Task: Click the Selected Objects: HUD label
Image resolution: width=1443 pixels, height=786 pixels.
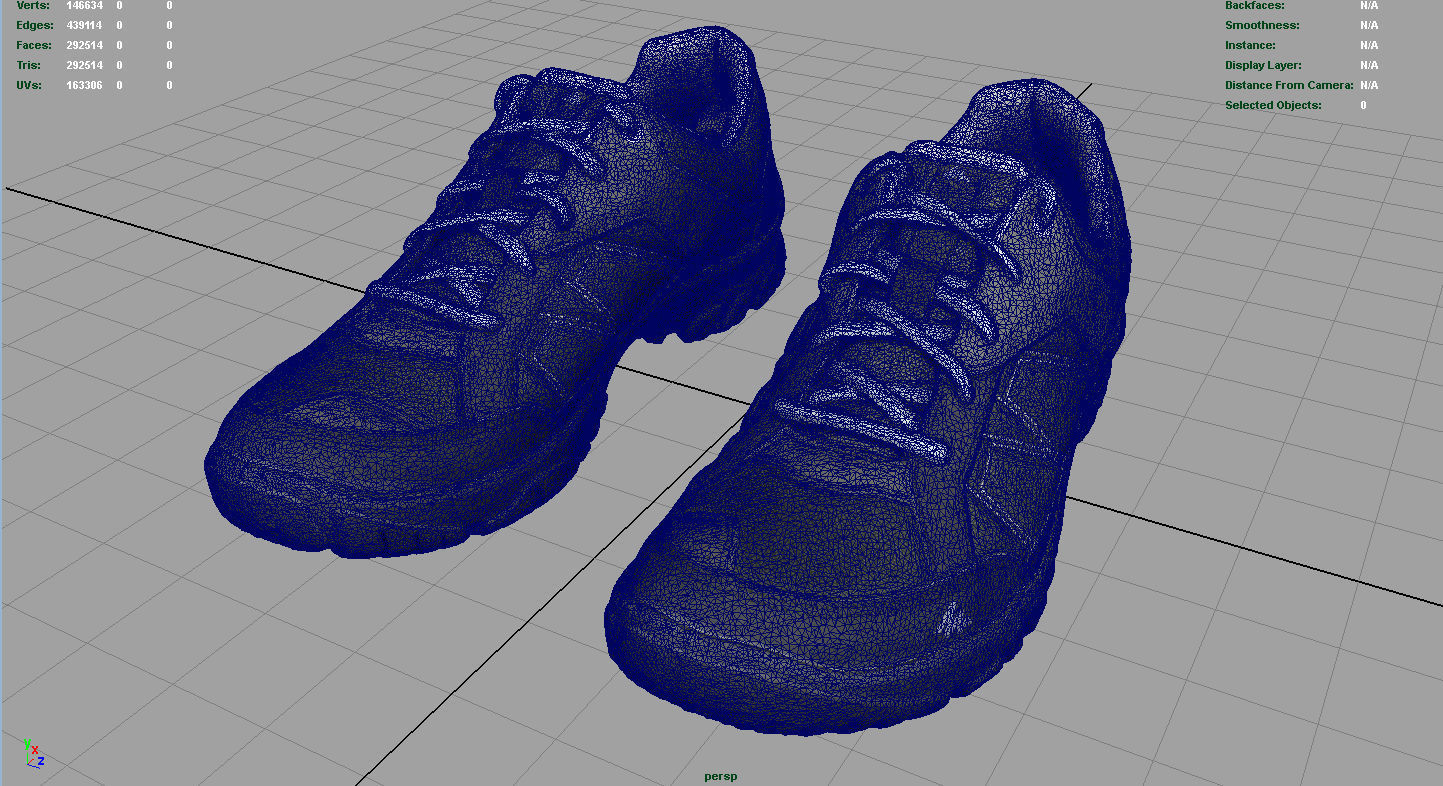Action: (1273, 105)
